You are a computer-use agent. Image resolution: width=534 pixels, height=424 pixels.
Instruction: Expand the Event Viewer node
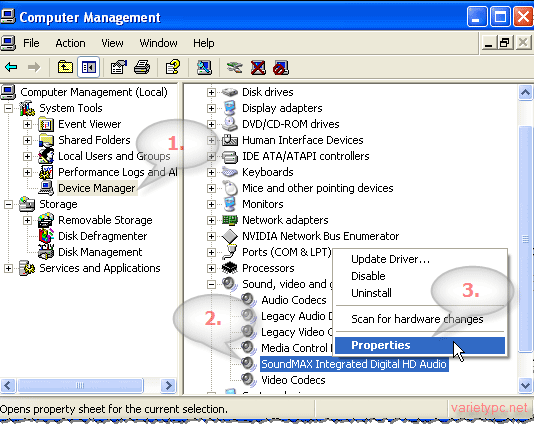tap(27, 124)
